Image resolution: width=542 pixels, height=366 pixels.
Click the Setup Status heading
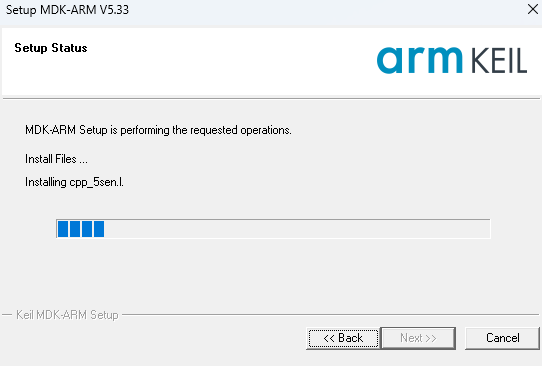tap(51, 48)
